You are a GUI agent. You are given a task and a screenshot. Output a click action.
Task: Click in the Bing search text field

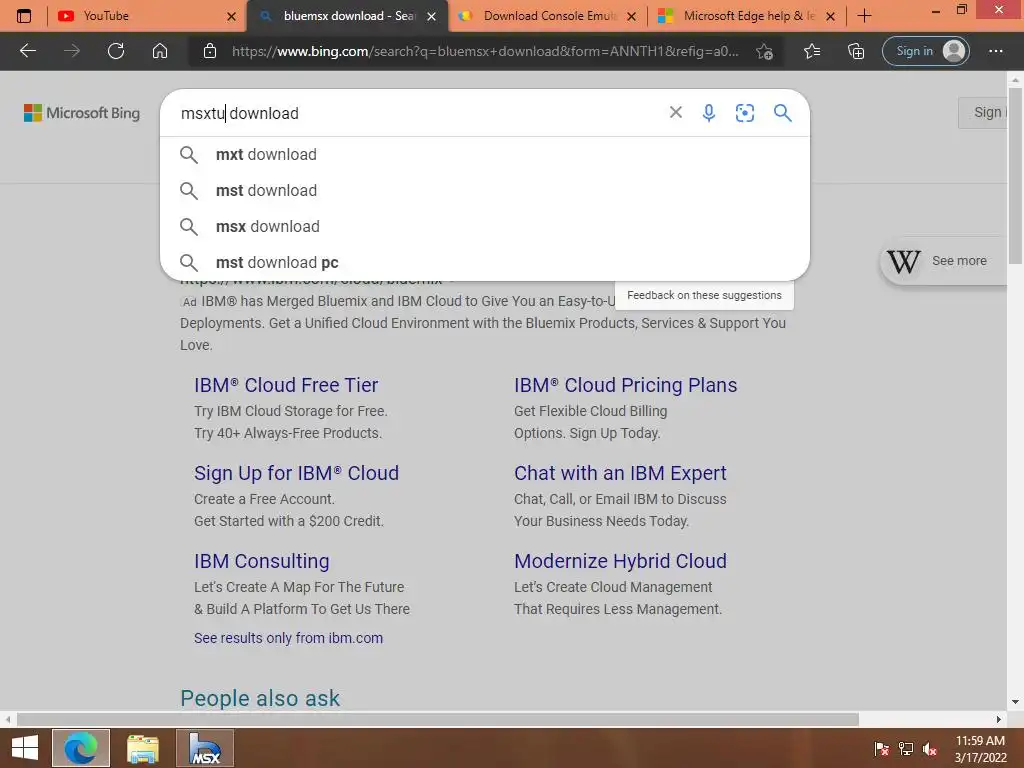click(418, 113)
